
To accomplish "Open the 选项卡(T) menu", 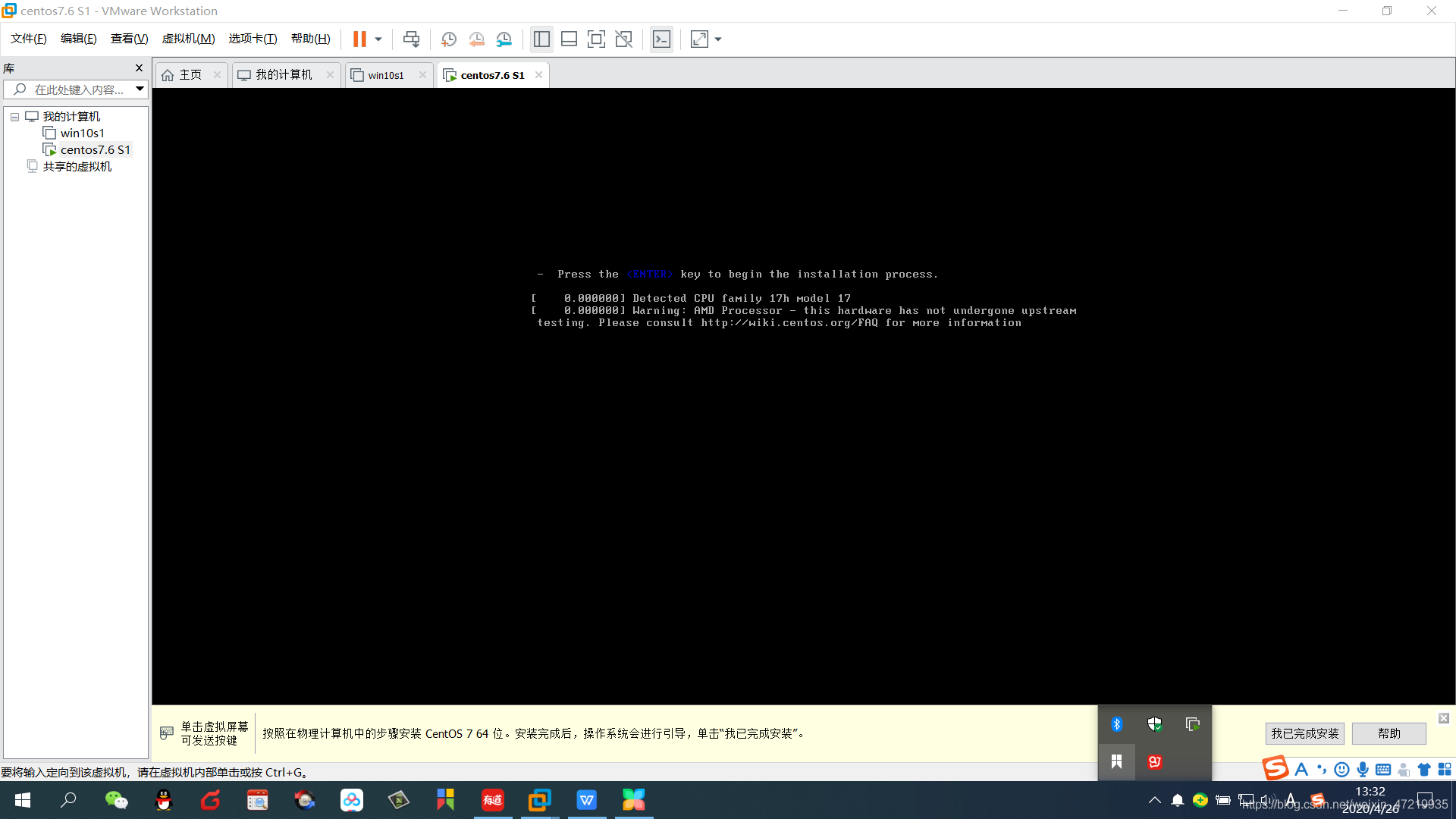I will pos(253,39).
